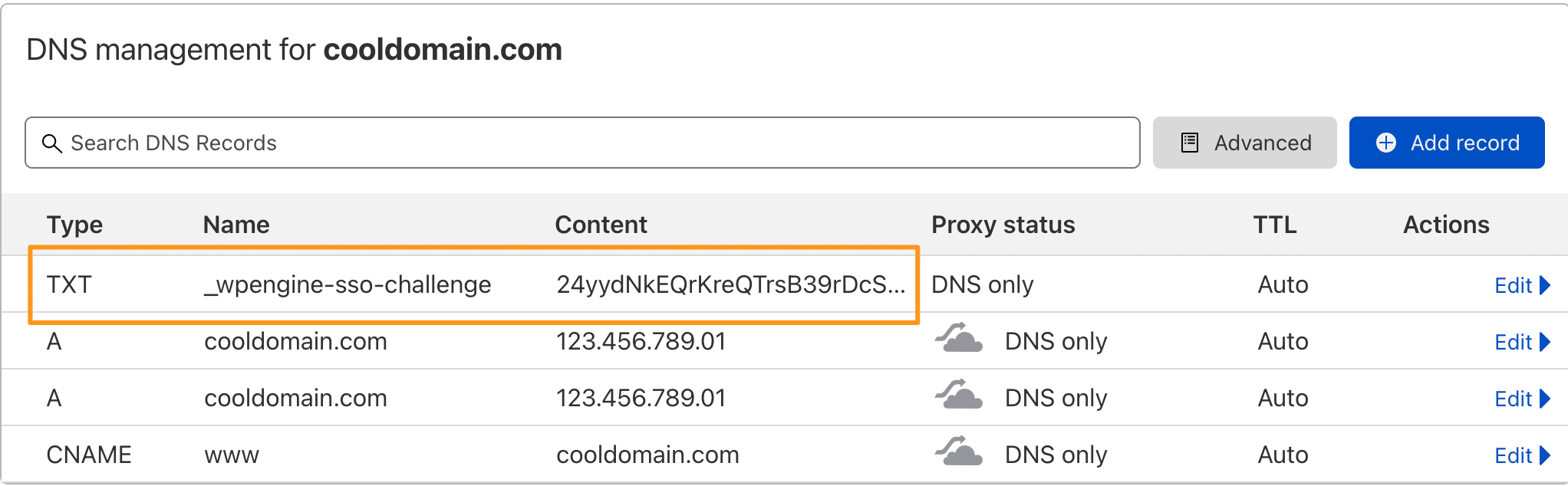Click the truncated TXT content value
The width and height of the screenshot is (1568, 486).
click(x=730, y=284)
